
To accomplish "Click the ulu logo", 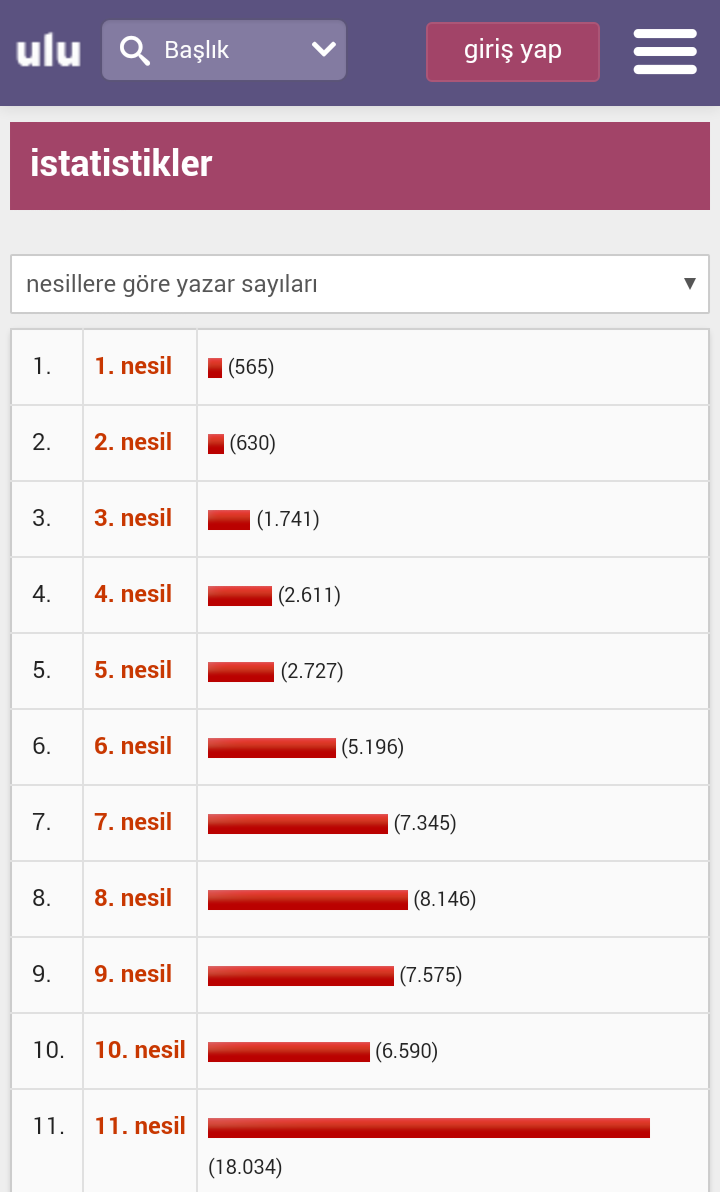I will [x=48, y=51].
